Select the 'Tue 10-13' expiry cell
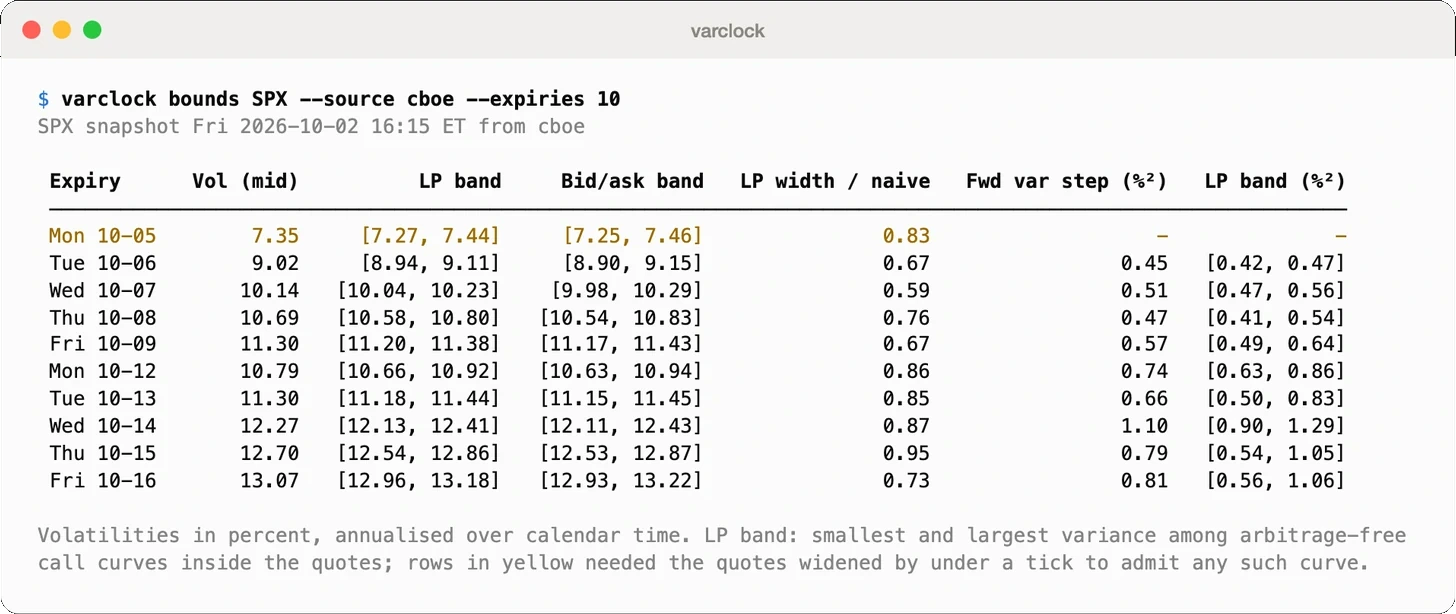Image resolution: width=1456 pixels, height=614 pixels. [x=103, y=399]
